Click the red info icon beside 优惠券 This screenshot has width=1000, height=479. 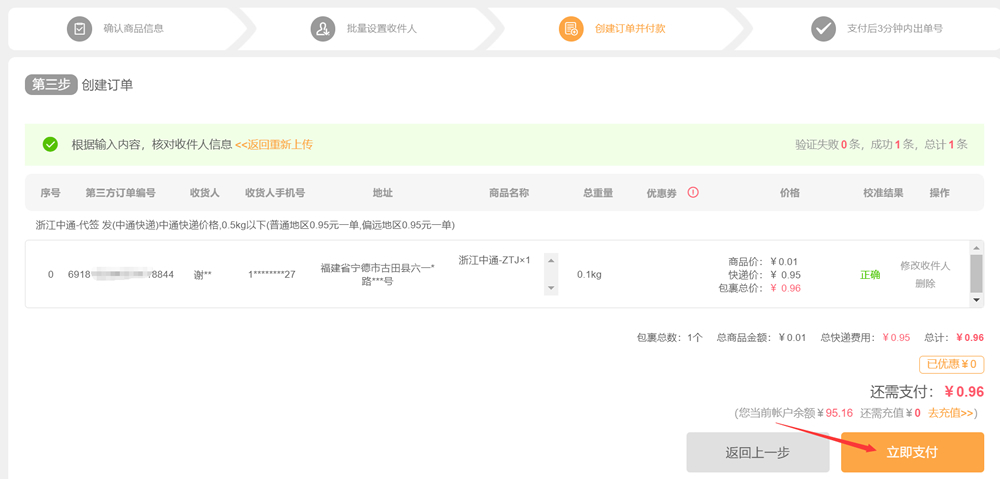point(693,192)
